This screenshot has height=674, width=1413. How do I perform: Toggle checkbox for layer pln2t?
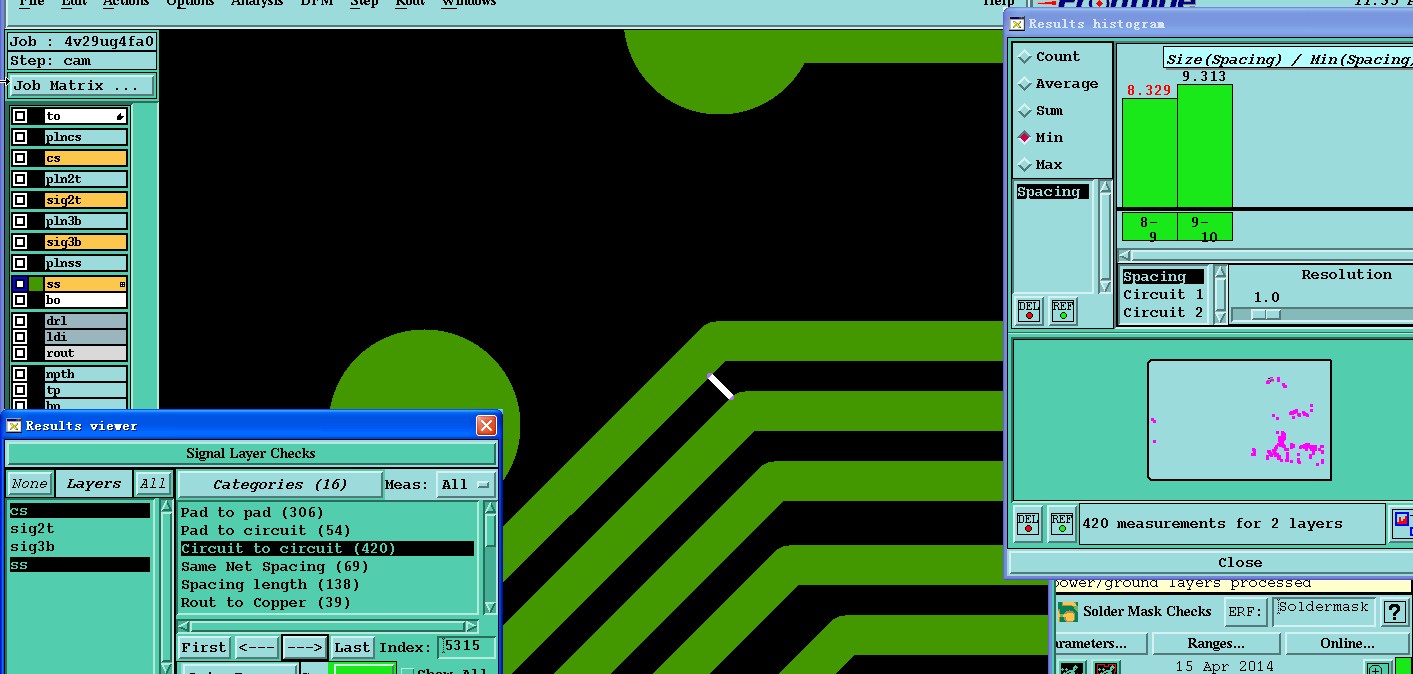click(20, 179)
